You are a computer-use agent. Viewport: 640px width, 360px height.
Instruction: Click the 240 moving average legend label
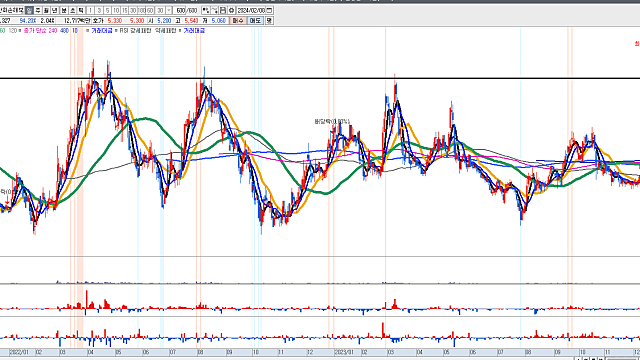click(x=53, y=31)
